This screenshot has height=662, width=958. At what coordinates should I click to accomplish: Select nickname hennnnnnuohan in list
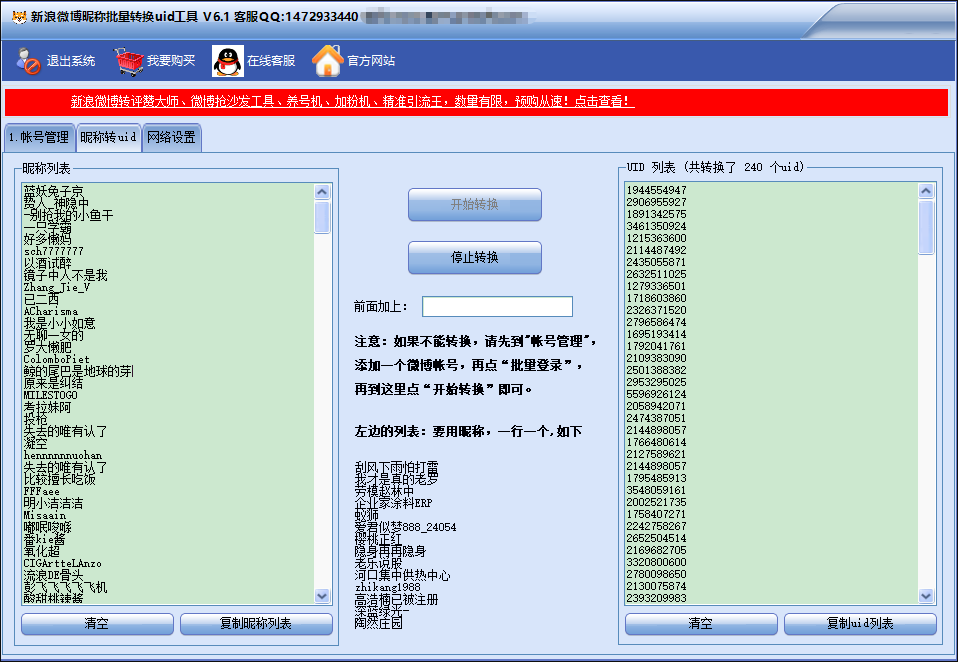coord(63,456)
